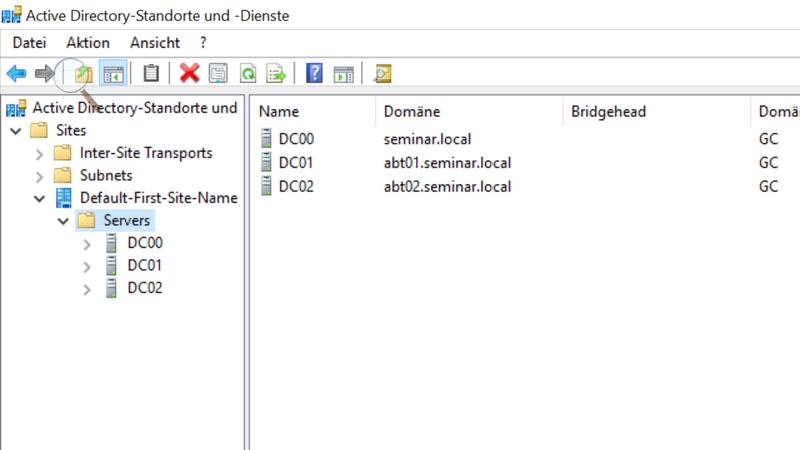Screen dimensions: 800x450
Task: Go up one level with folder icon
Action: (83, 73)
